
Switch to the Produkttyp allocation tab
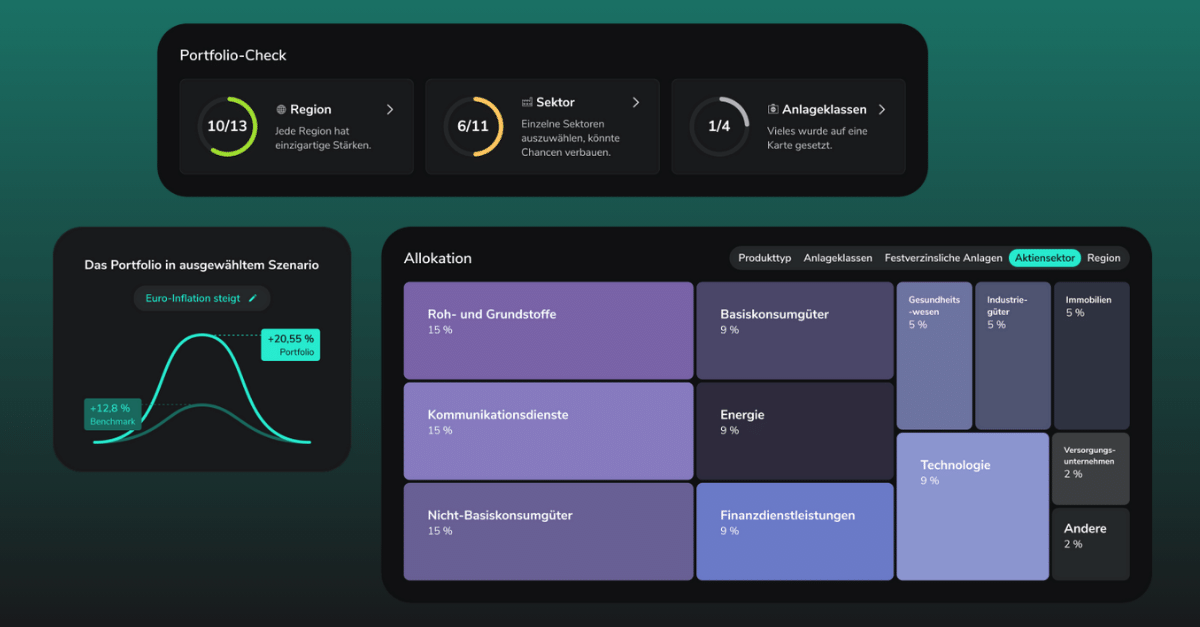pyautogui.click(x=764, y=258)
